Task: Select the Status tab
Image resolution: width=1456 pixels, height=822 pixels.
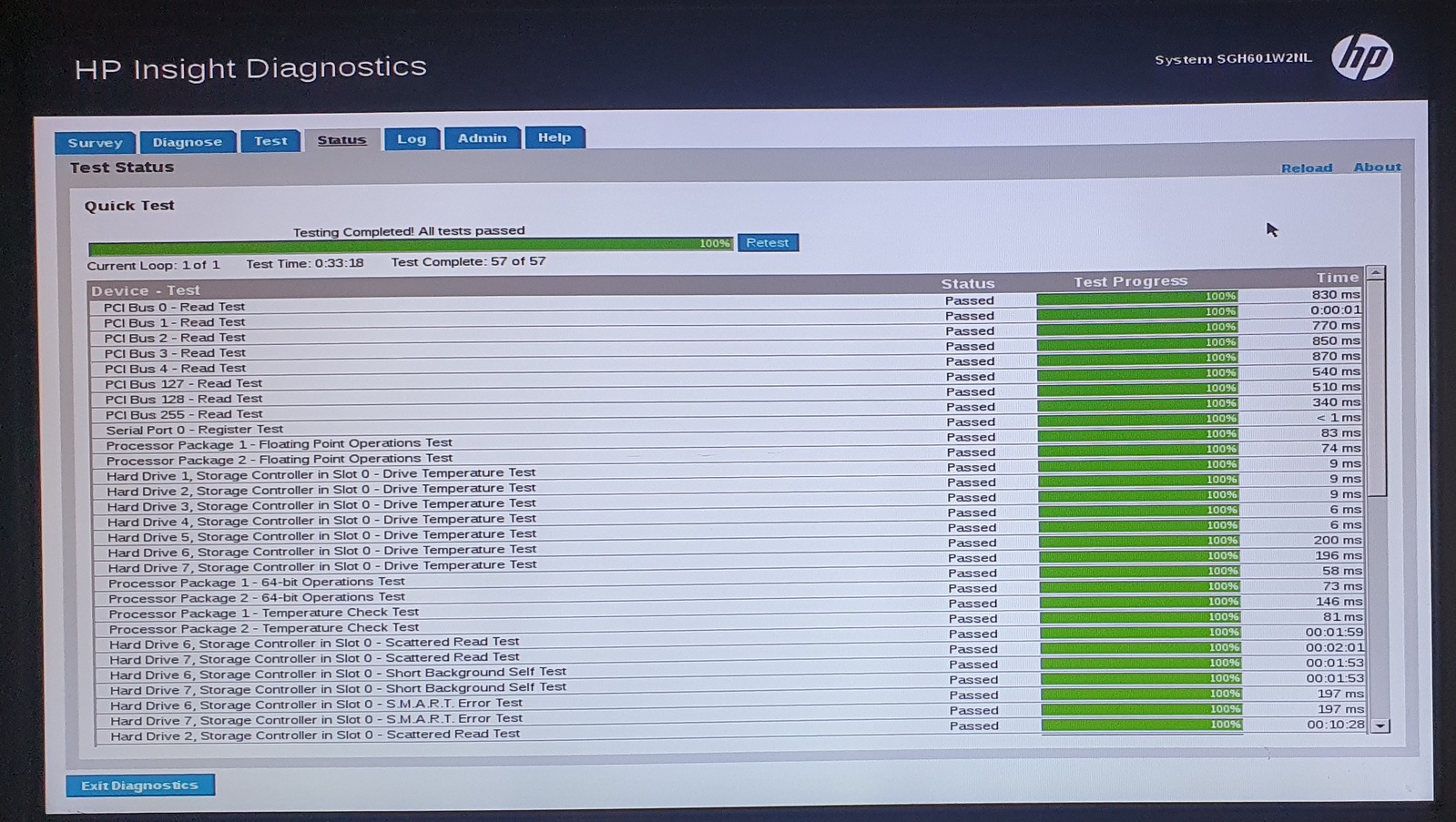Action: (x=341, y=139)
